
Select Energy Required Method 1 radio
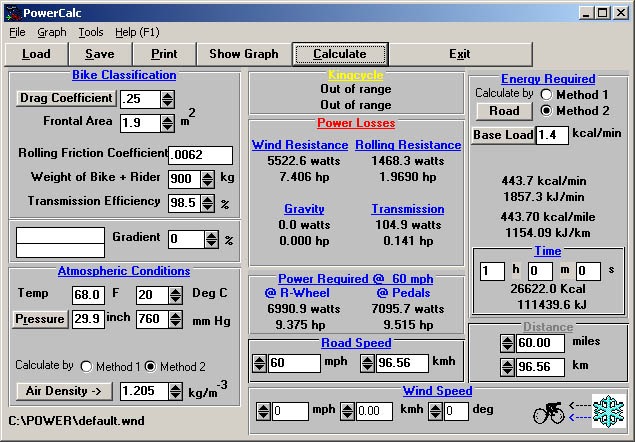(546, 95)
